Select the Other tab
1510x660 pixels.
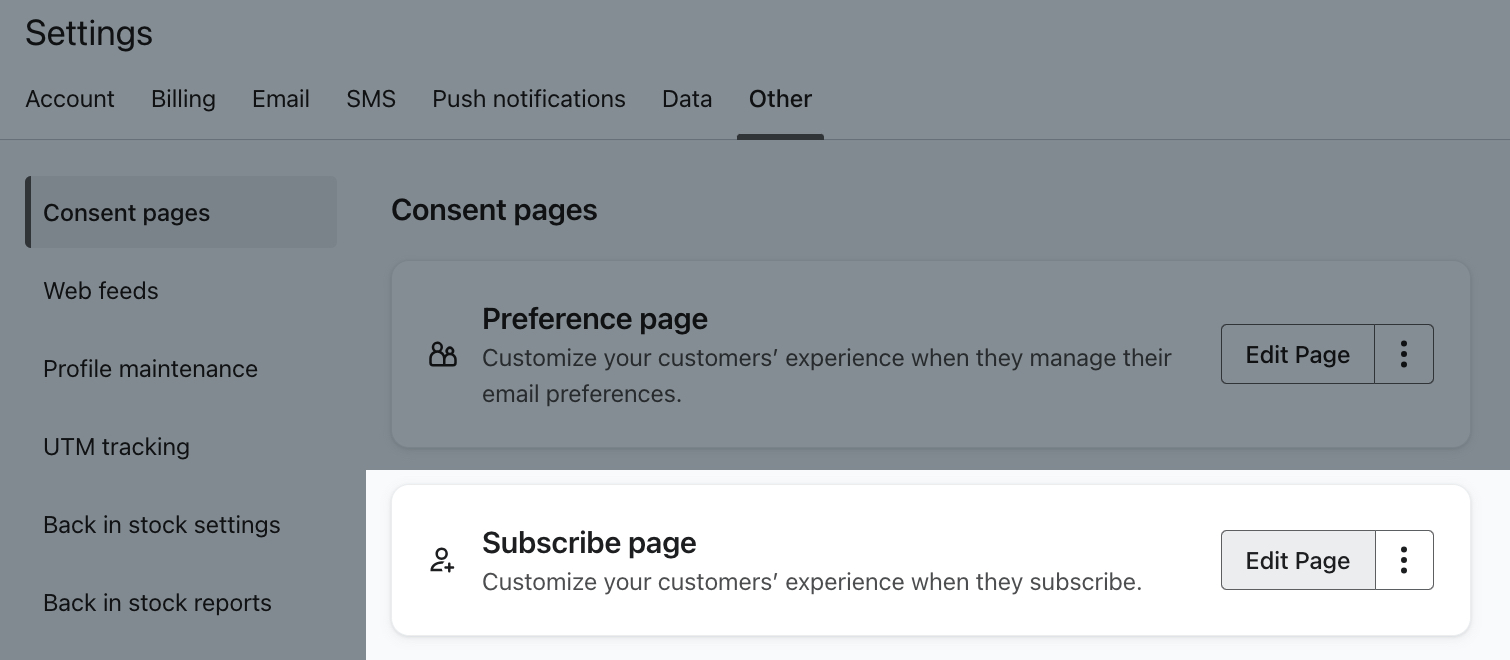point(780,99)
